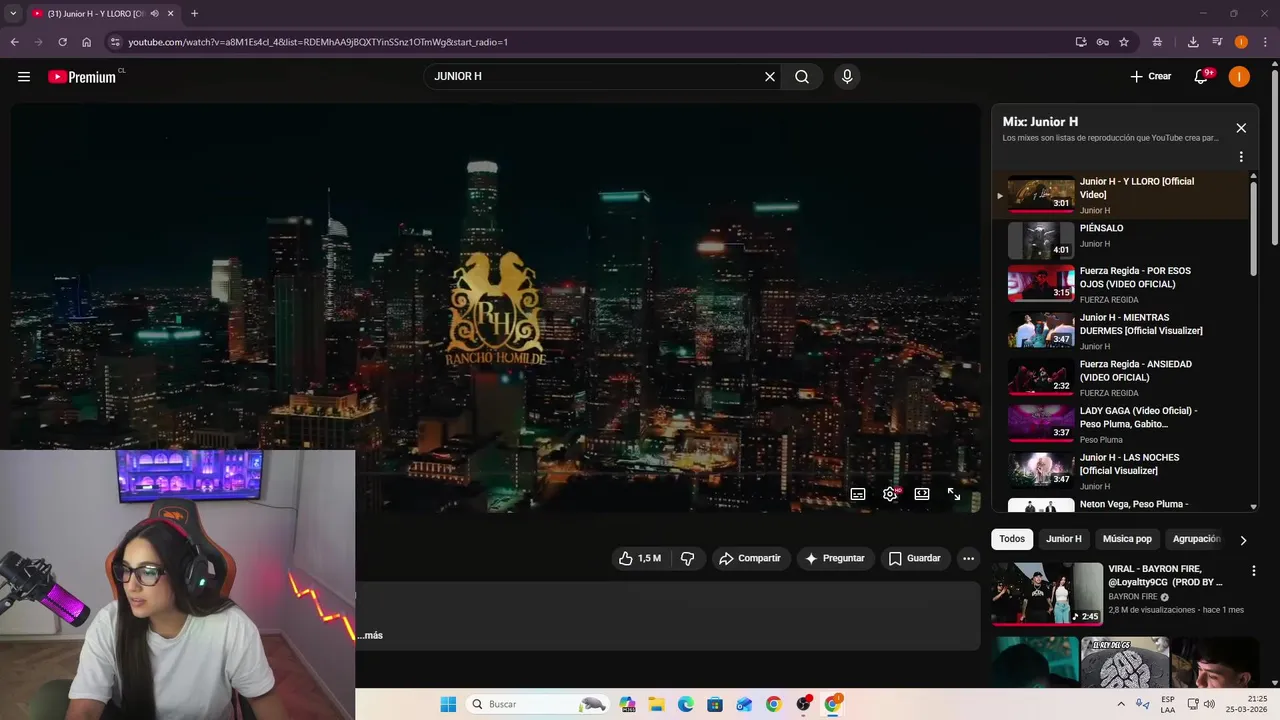Screen dimensions: 1280x720
Task: Select the Agrupación filter chip
Action: [1196, 539]
